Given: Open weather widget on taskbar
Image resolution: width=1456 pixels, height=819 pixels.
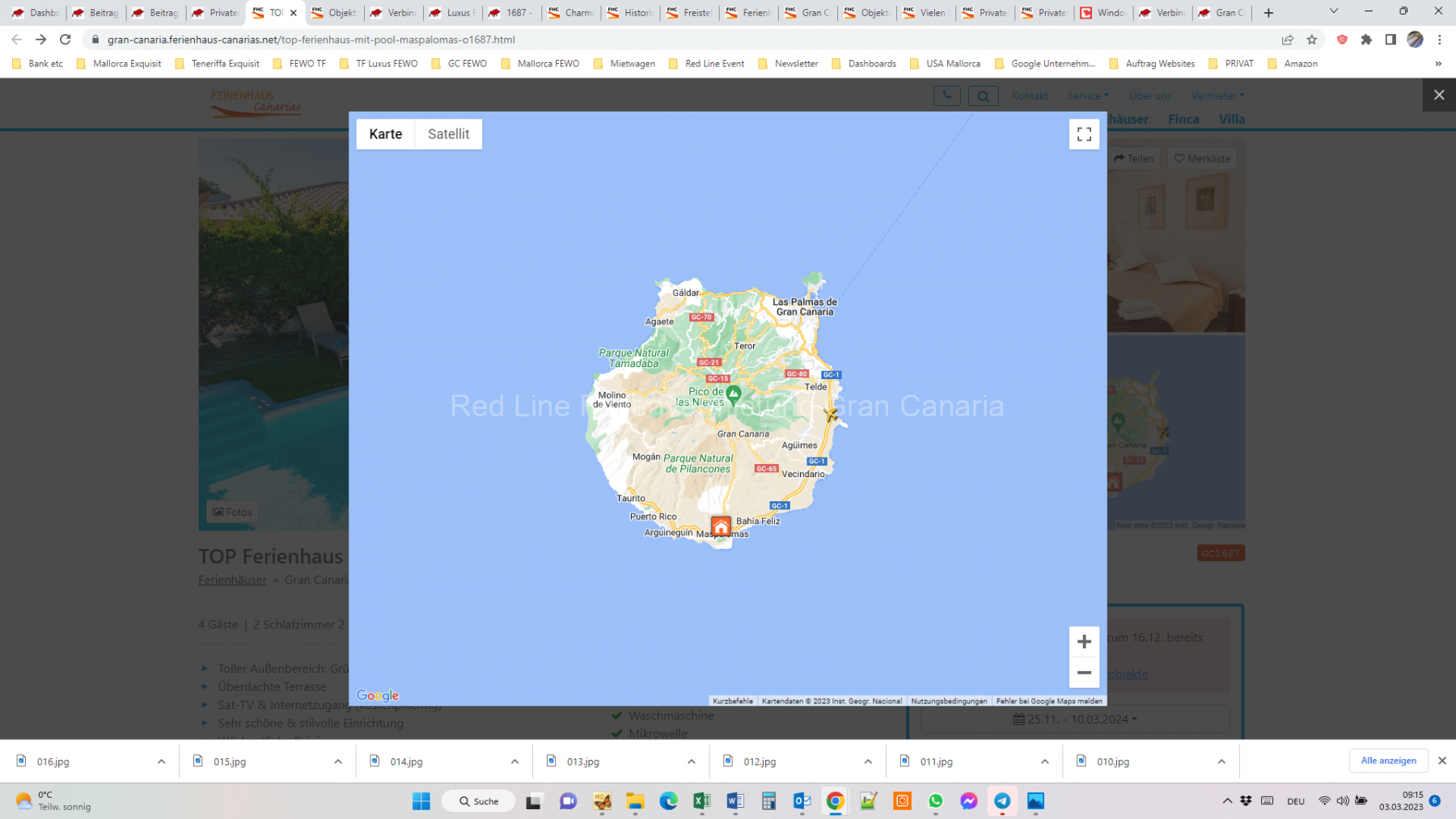Looking at the screenshot, I should [53, 801].
